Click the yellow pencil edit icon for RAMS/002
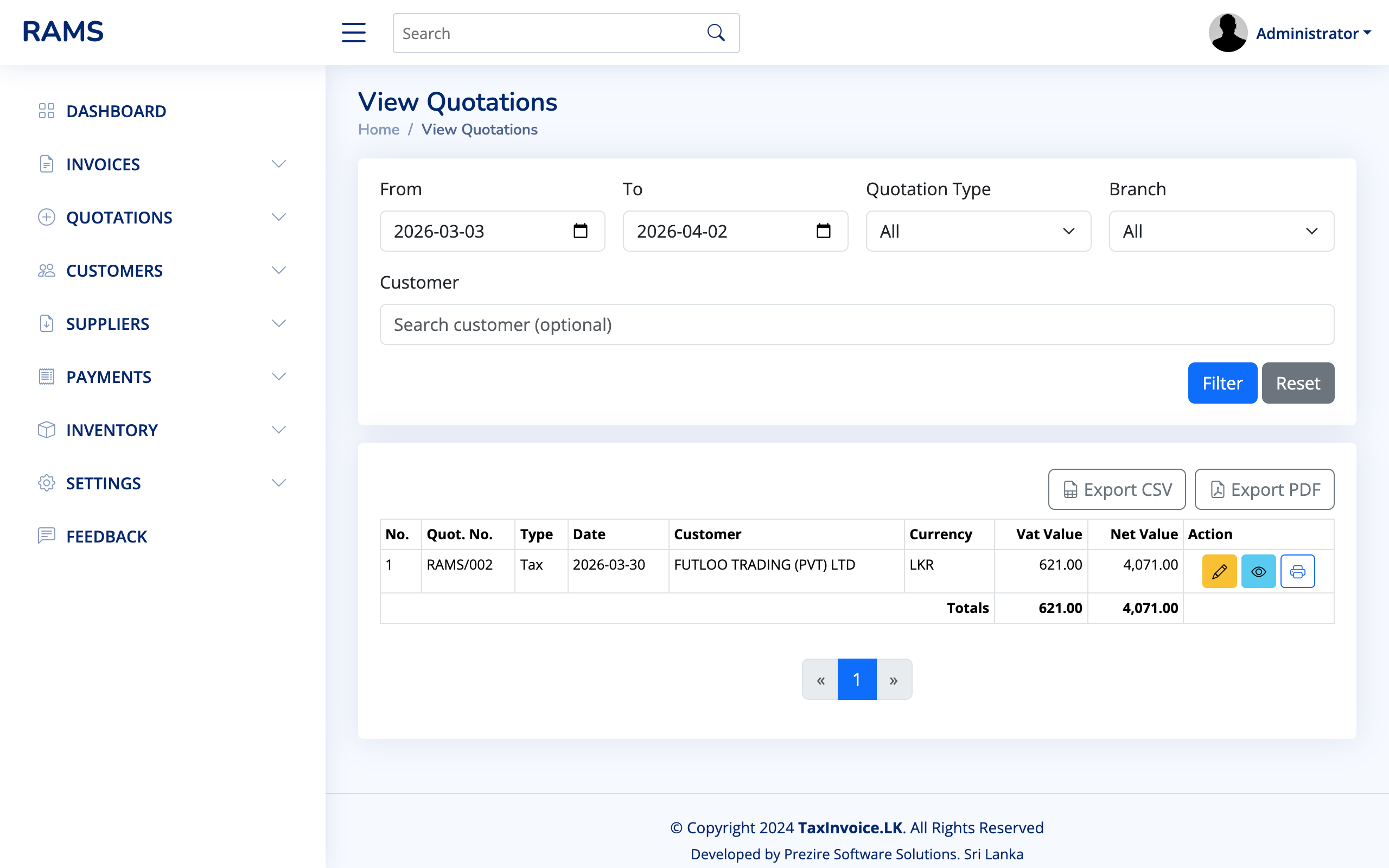 1219,571
